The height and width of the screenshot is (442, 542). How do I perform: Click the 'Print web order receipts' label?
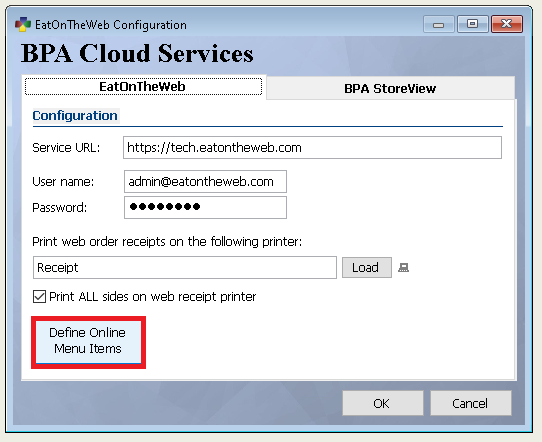[x=167, y=242]
